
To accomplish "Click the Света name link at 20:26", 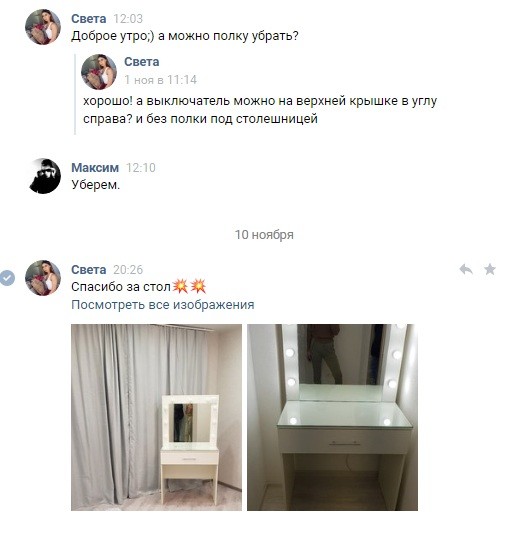I will click(x=89, y=270).
